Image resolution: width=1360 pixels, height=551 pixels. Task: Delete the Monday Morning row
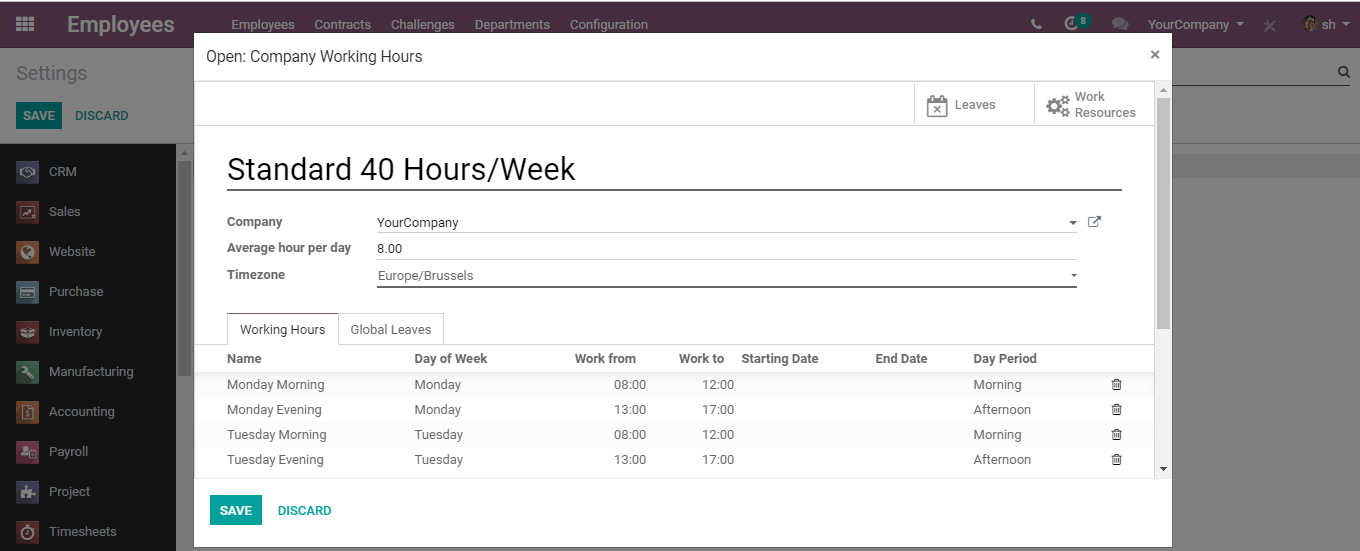(x=1117, y=384)
